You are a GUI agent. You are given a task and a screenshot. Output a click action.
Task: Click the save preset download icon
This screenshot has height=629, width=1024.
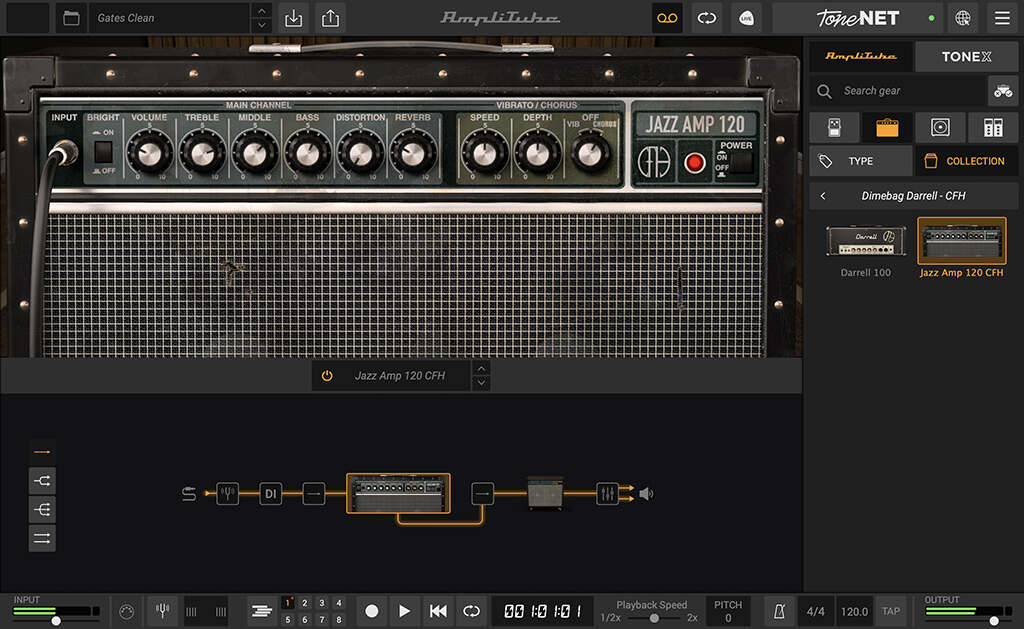tap(293, 18)
